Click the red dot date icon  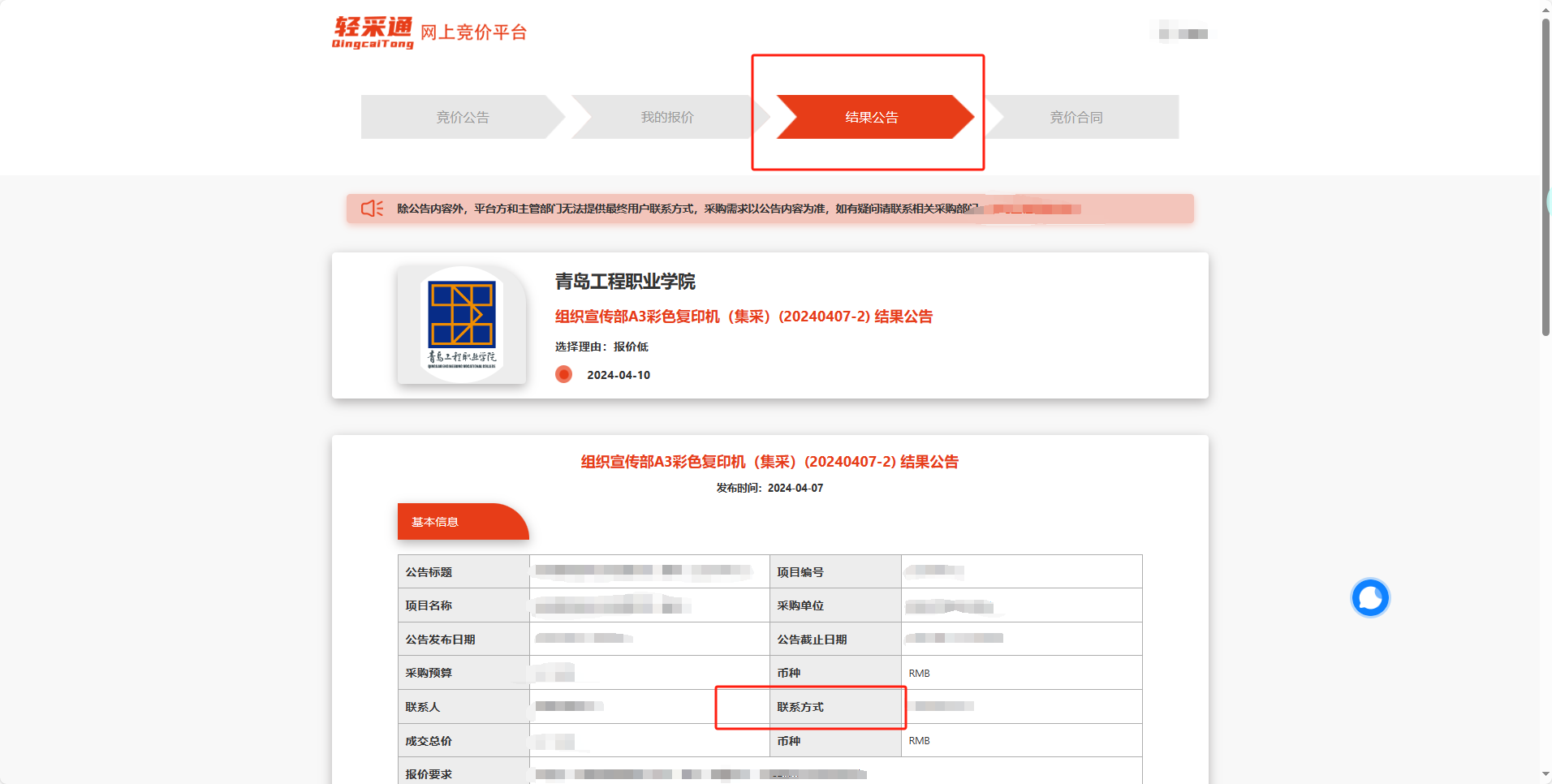563,374
